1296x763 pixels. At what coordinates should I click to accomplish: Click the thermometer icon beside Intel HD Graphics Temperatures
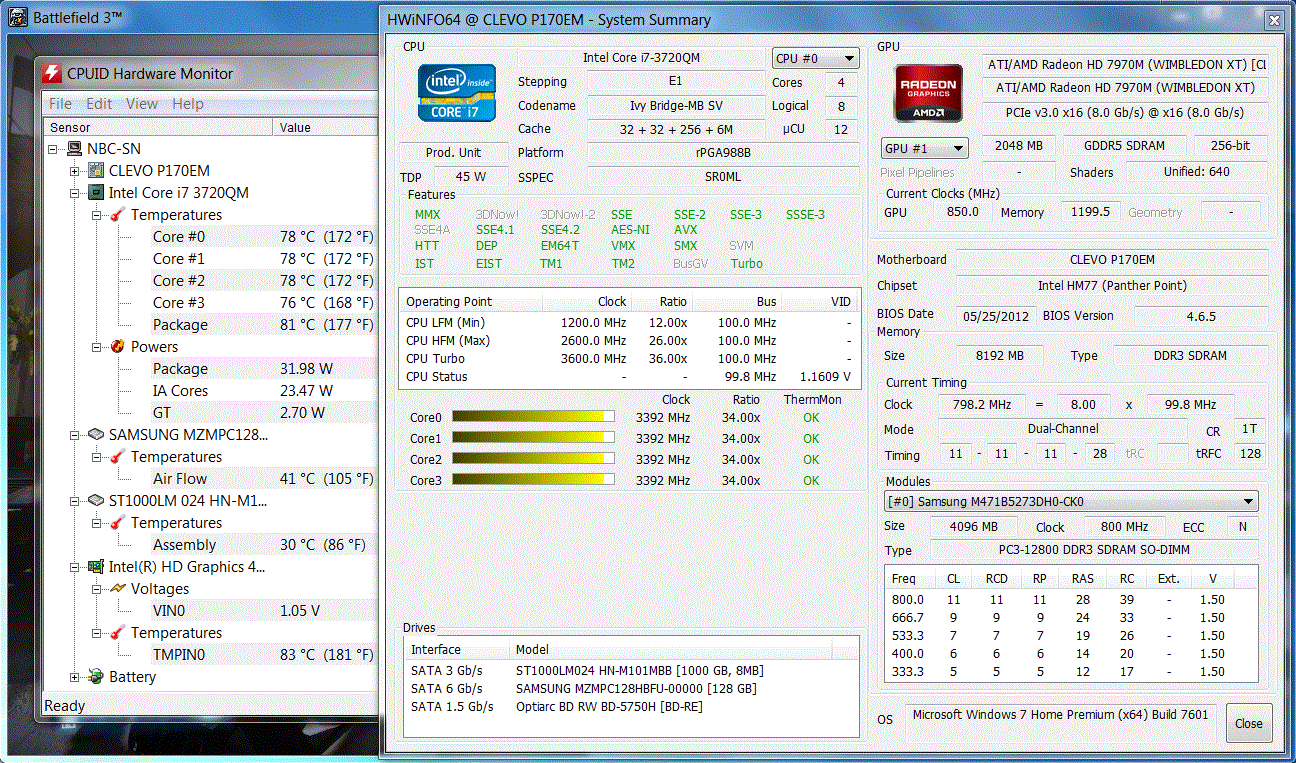(x=118, y=632)
